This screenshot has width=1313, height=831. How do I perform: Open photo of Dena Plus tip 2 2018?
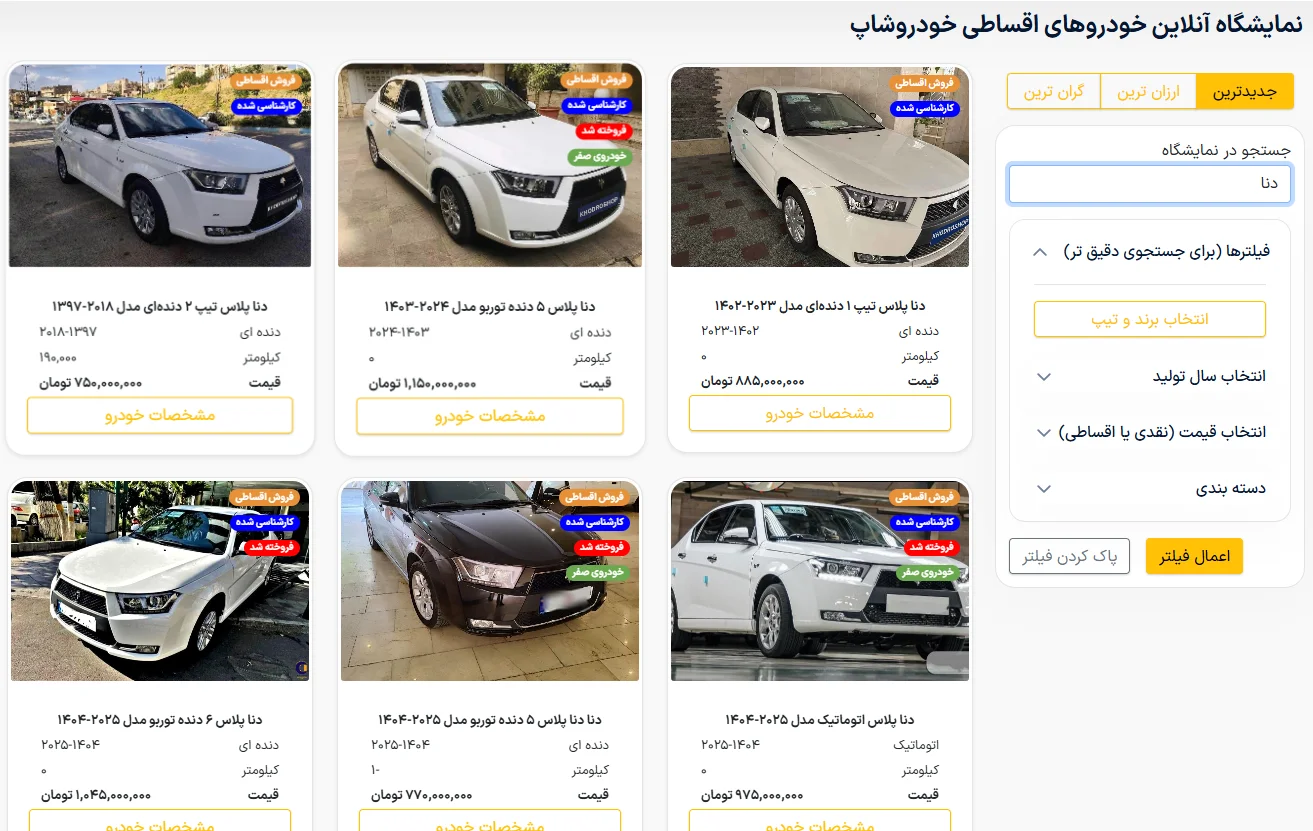160,166
